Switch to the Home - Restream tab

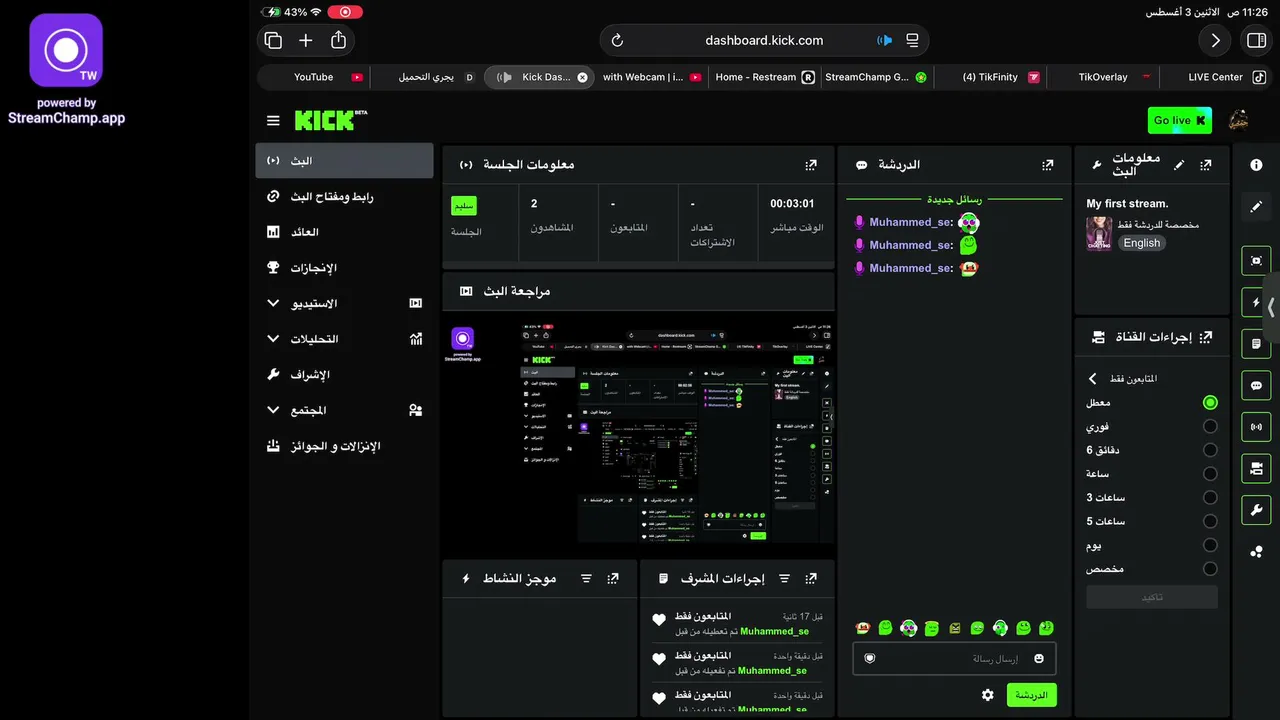pyautogui.click(x=765, y=77)
